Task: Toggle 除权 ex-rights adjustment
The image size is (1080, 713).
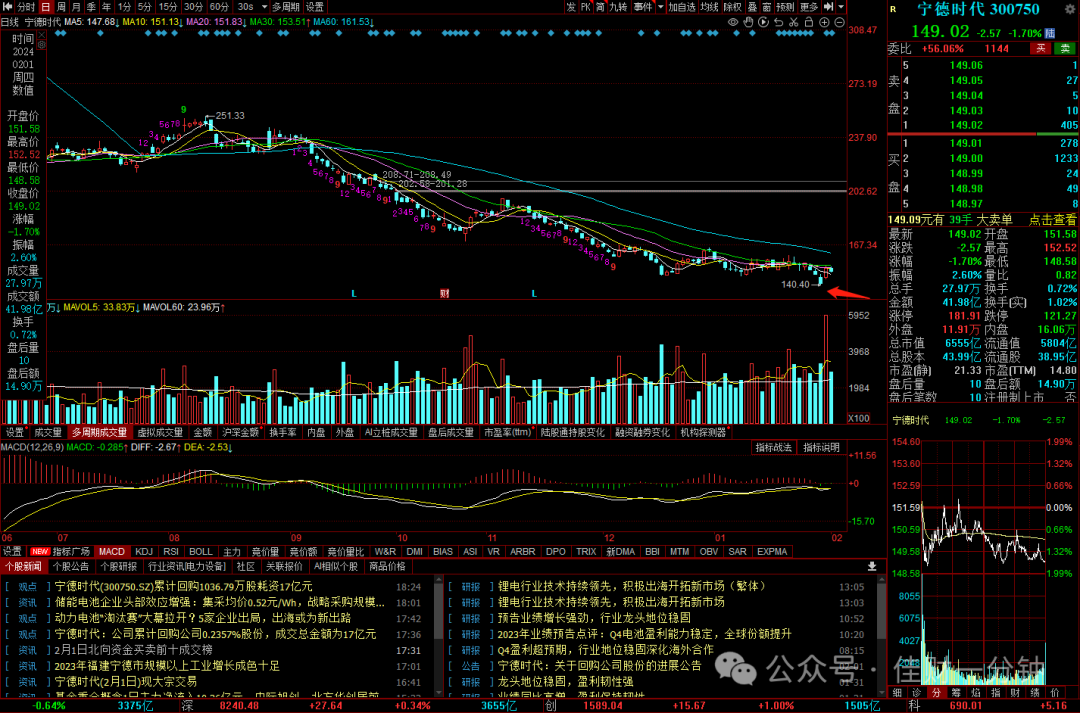Action: [732, 7]
